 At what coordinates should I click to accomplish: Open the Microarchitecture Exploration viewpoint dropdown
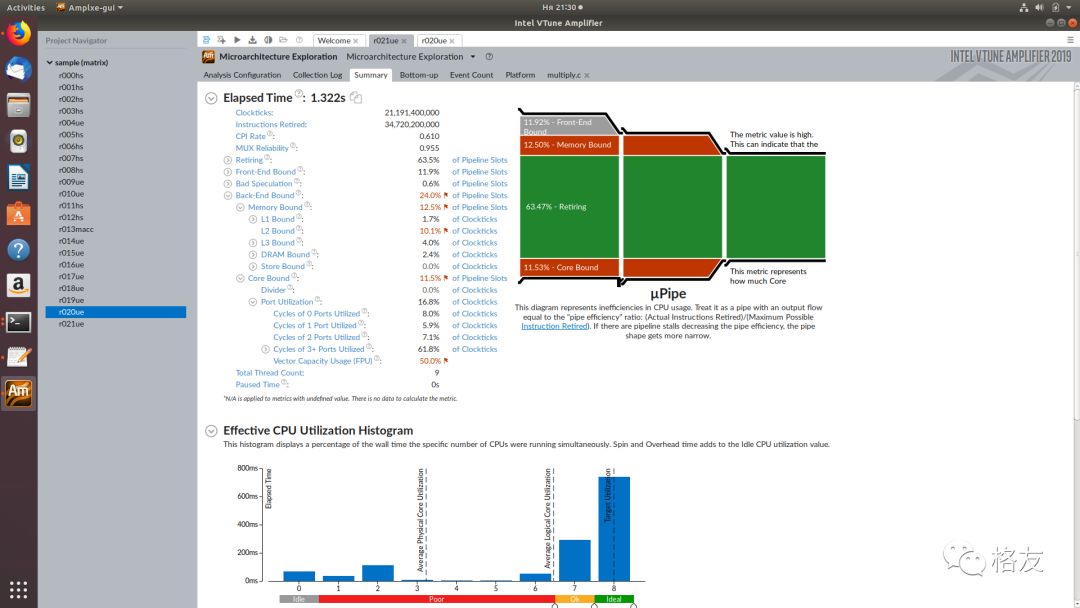coord(472,56)
